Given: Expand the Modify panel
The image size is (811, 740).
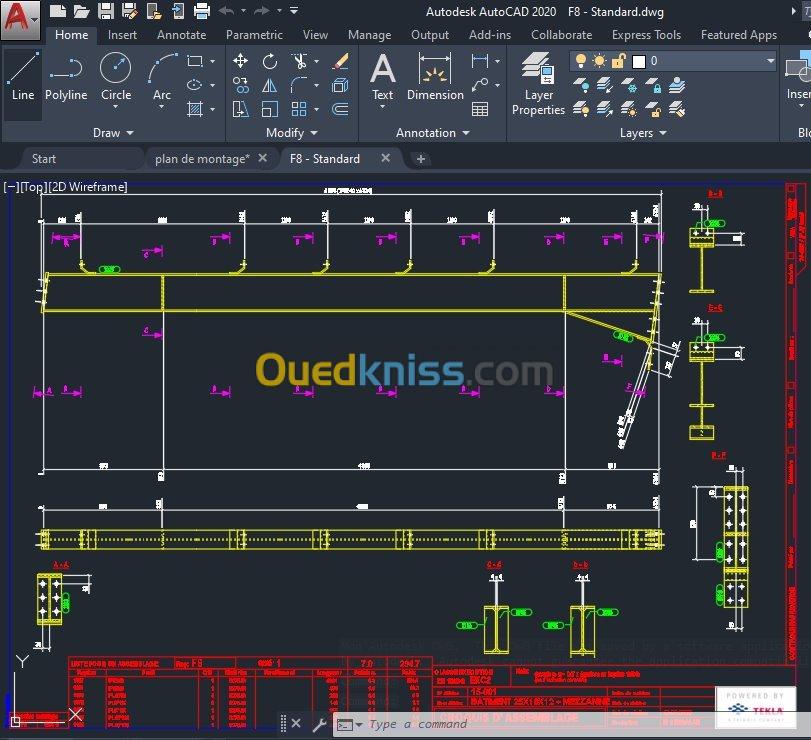Looking at the screenshot, I should tap(291, 133).
